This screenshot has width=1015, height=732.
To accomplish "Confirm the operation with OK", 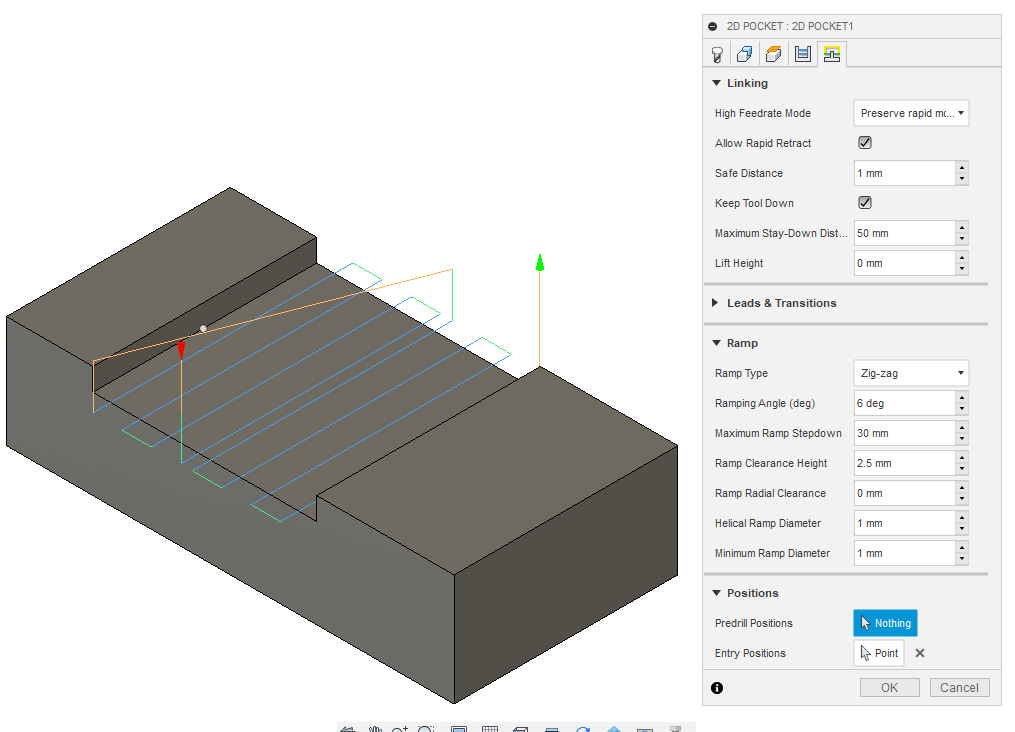I will pos(888,687).
